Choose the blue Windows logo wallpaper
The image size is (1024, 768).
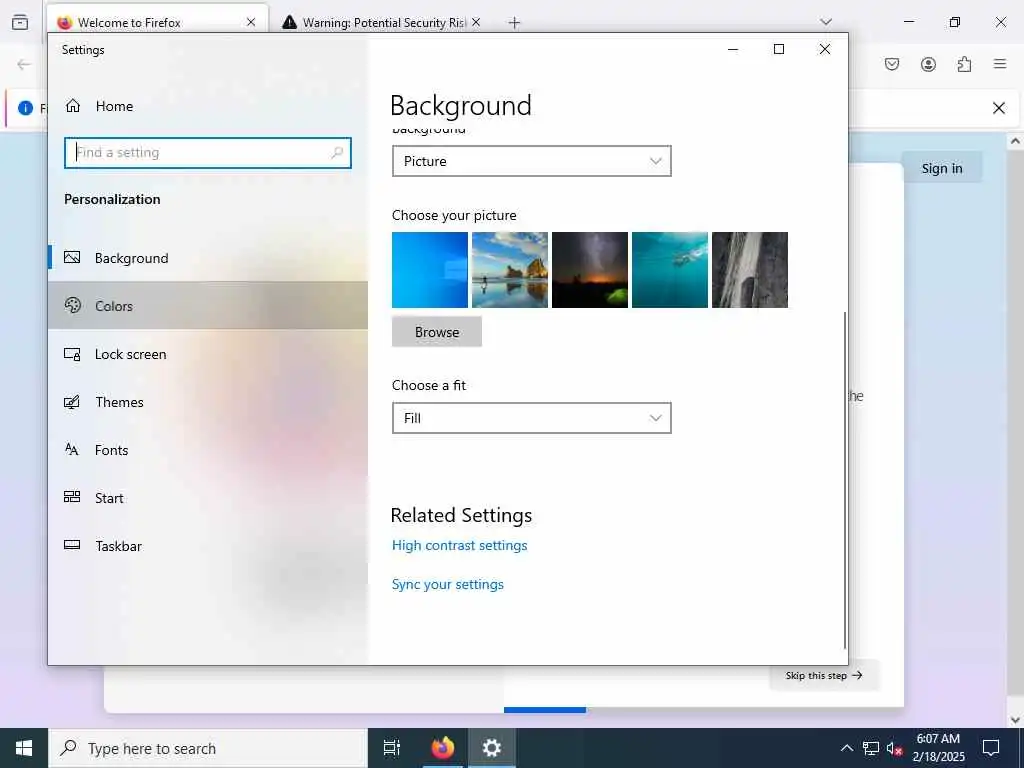(x=430, y=270)
